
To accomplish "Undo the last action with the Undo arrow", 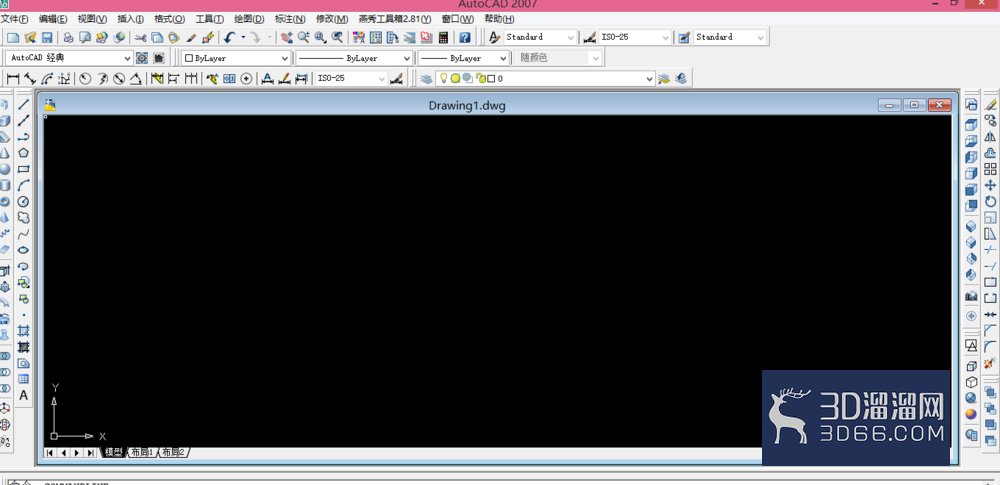I will tap(230, 38).
